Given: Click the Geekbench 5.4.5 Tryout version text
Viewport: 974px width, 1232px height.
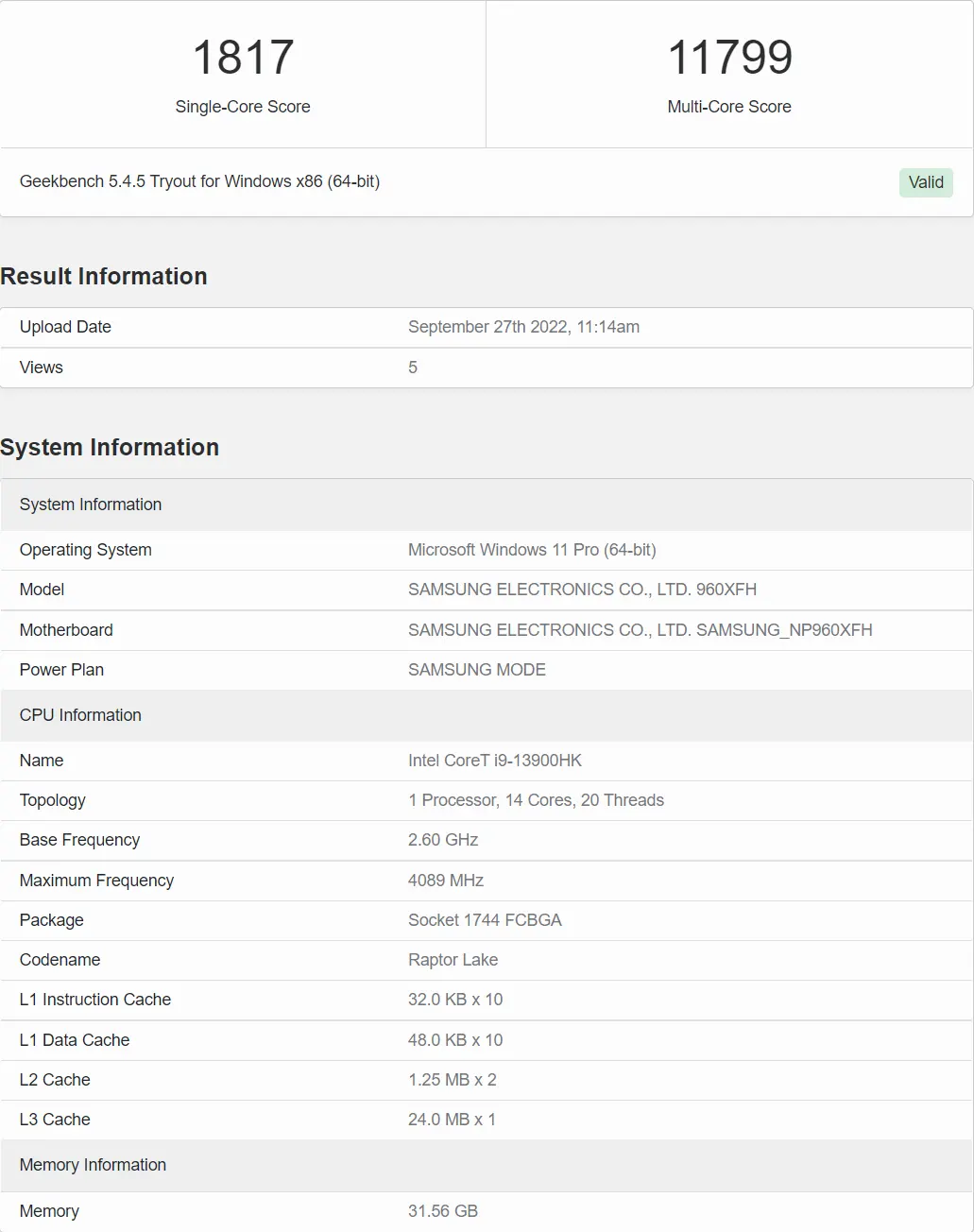Looking at the screenshot, I should pos(199,181).
